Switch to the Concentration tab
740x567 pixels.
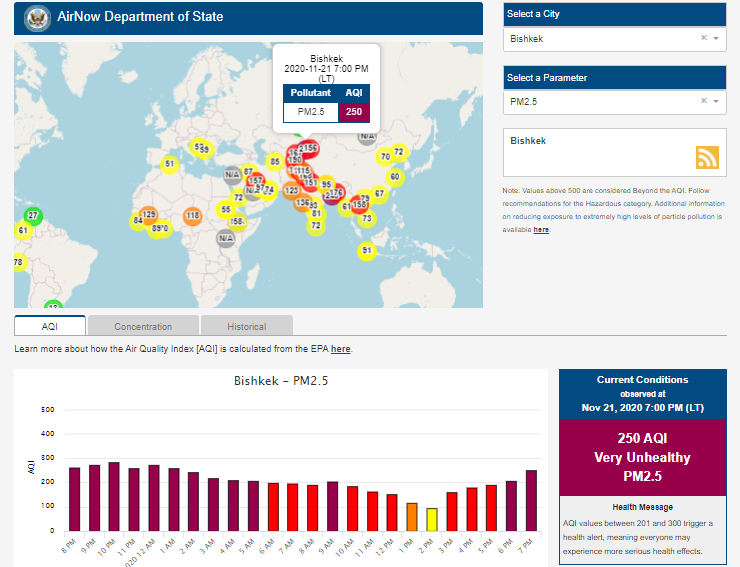pyautogui.click(x=143, y=326)
